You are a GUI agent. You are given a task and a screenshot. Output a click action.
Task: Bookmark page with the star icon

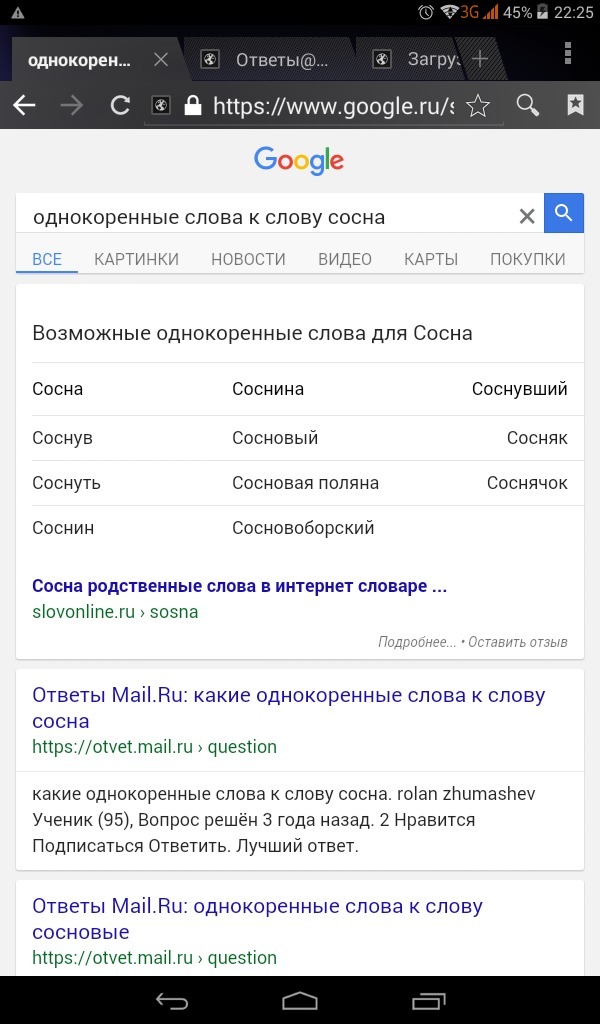(x=478, y=106)
